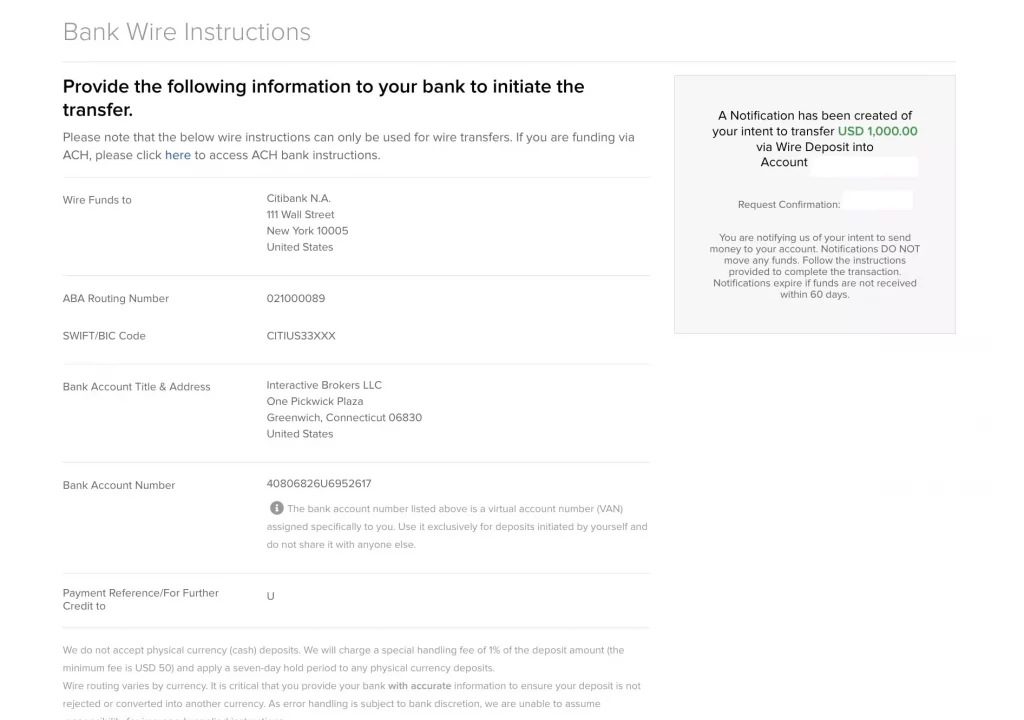
Task: Click the 'Bank Account Title & Address' label
Action: tap(136, 387)
